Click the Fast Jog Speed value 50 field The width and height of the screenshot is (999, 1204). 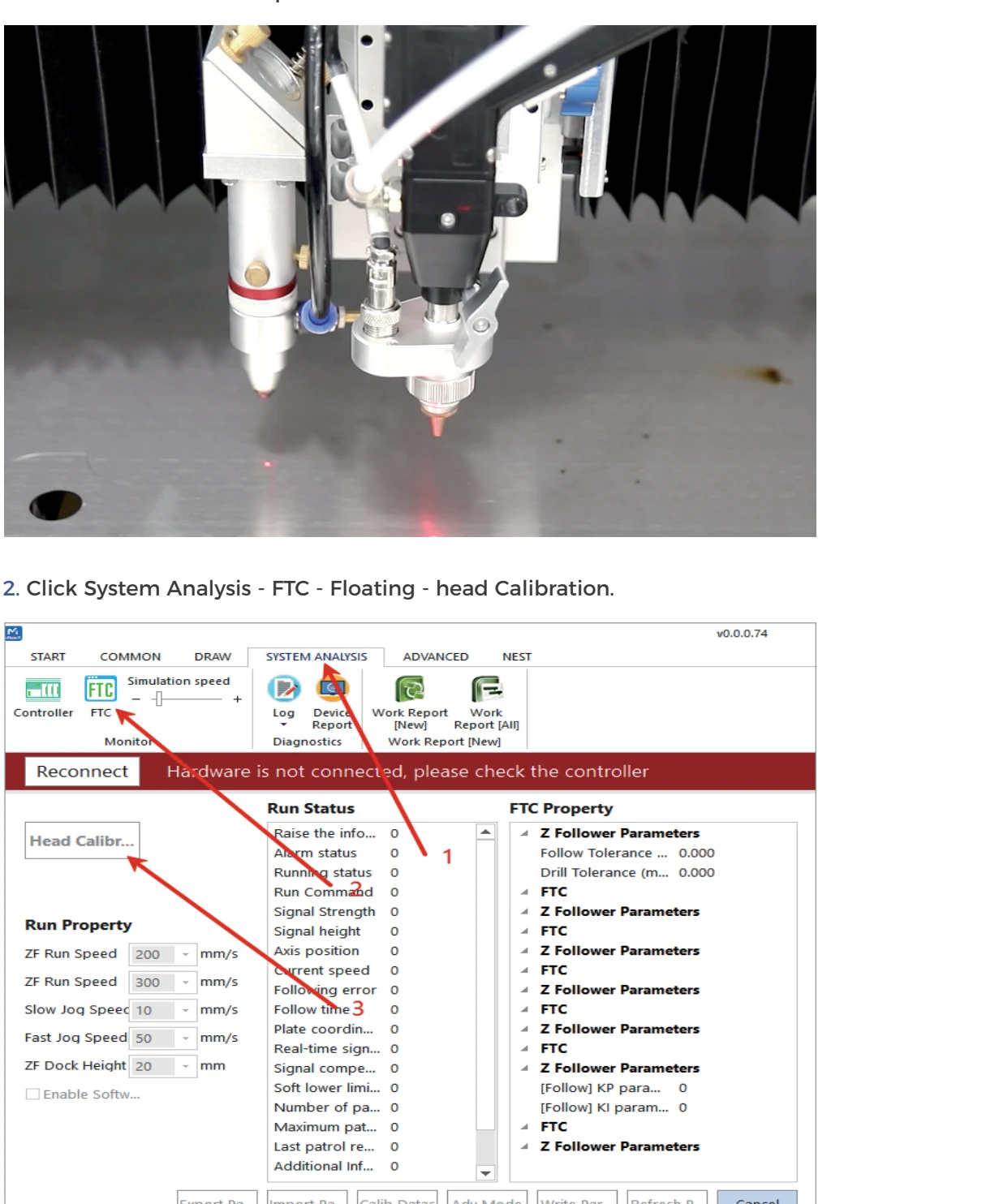pyautogui.click(x=152, y=1038)
